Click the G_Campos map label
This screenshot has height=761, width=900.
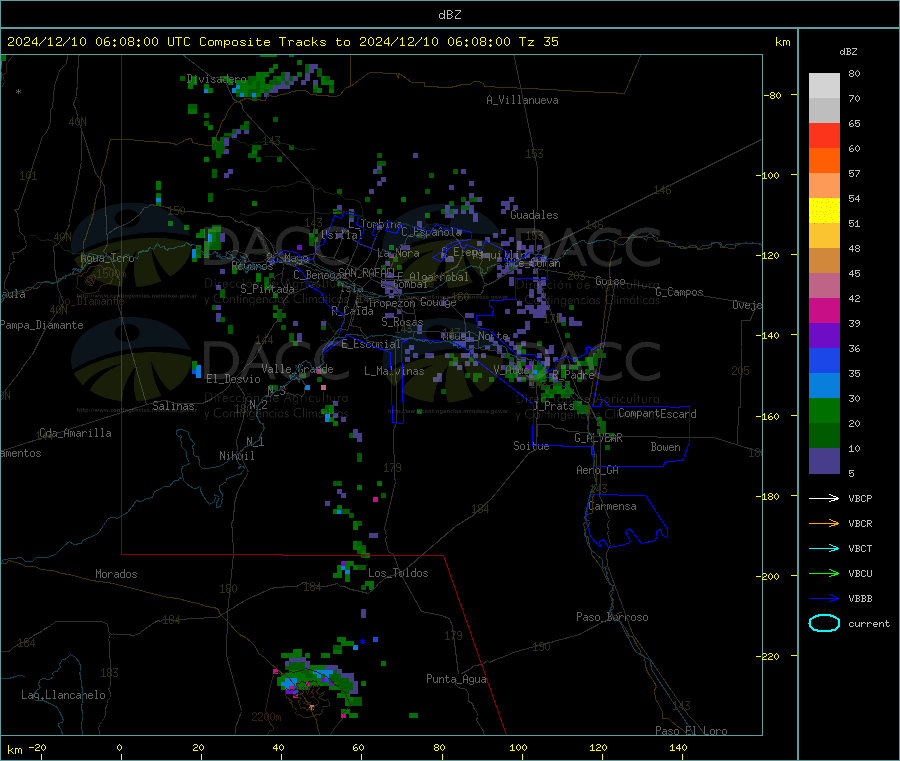[x=679, y=292]
